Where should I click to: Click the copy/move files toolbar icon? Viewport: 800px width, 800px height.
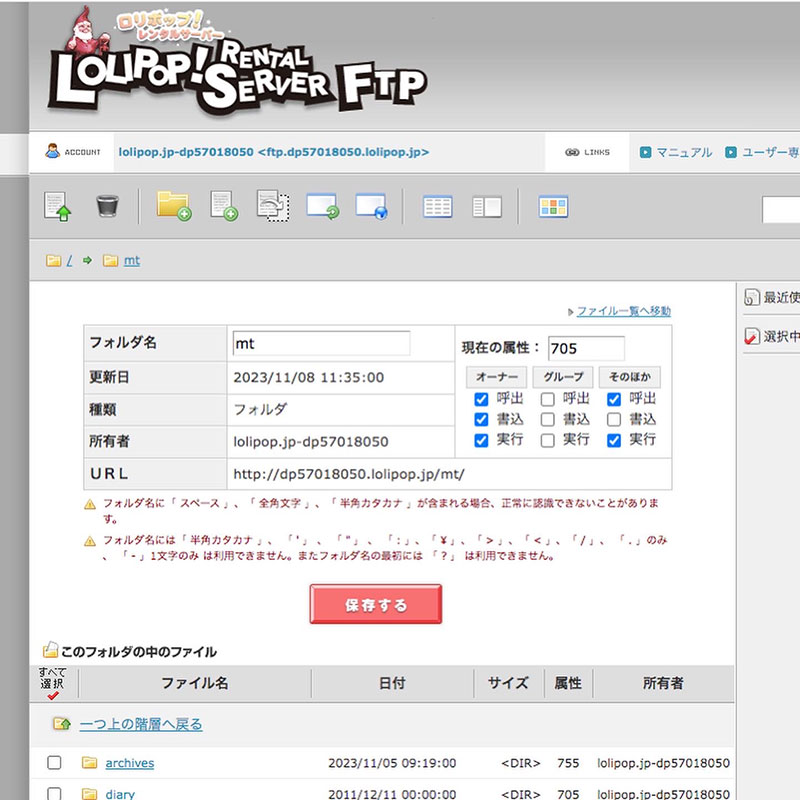pos(272,206)
